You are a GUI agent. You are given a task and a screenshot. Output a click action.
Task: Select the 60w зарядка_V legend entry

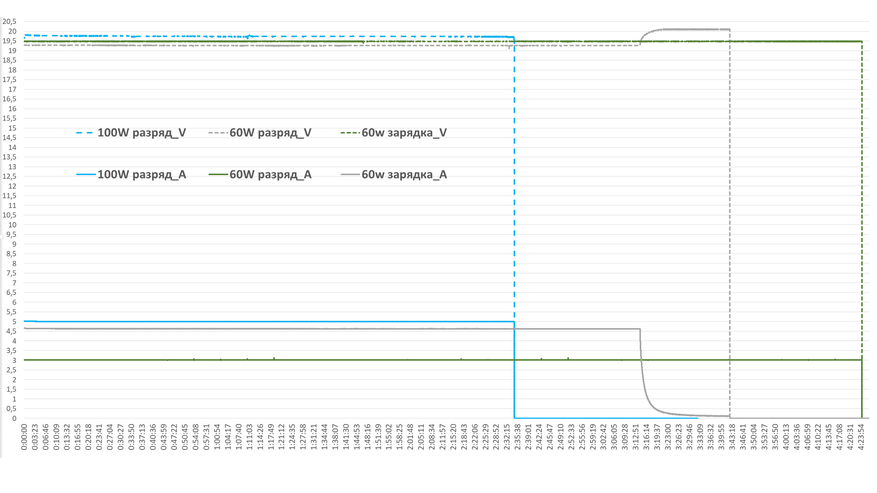click(x=394, y=133)
